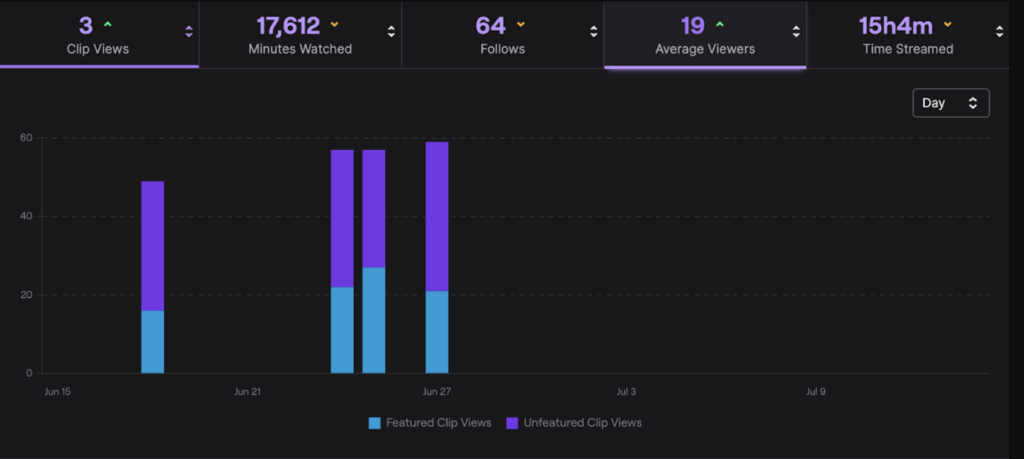This screenshot has width=1024, height=459.
Task: Expand the Day granularity dropdown
Action: click(950, 103)
